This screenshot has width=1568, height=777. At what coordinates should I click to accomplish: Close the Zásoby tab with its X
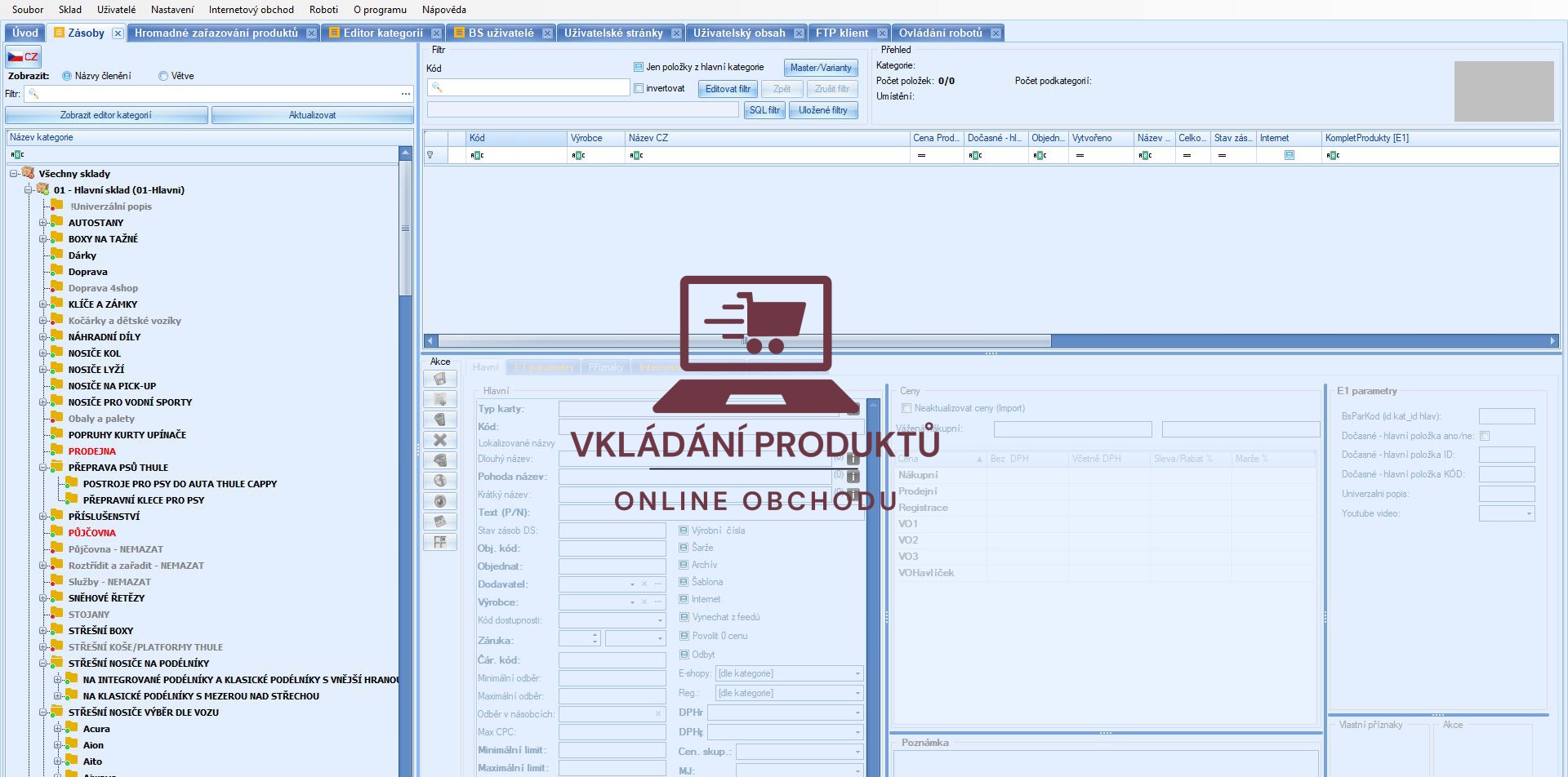(x=118, y=33)
